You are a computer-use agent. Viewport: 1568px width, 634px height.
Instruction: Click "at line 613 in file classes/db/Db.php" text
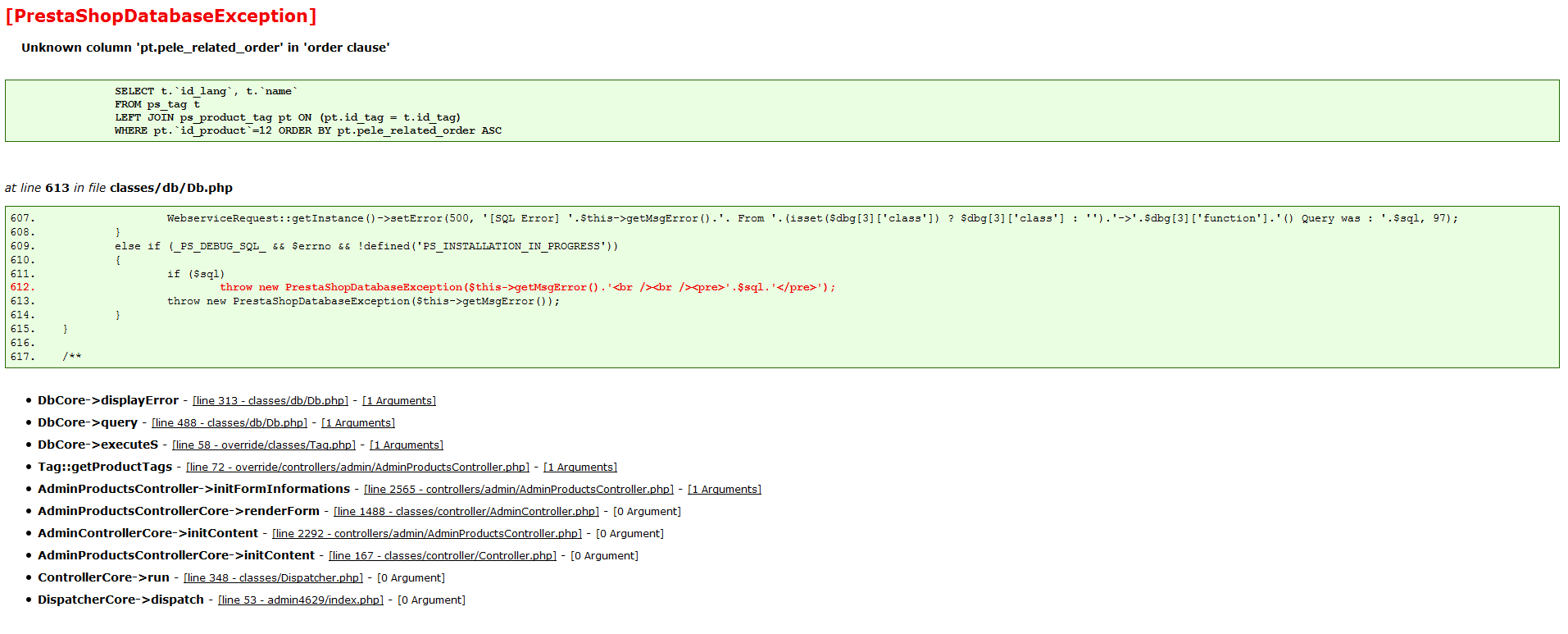[x=119, y=188]
